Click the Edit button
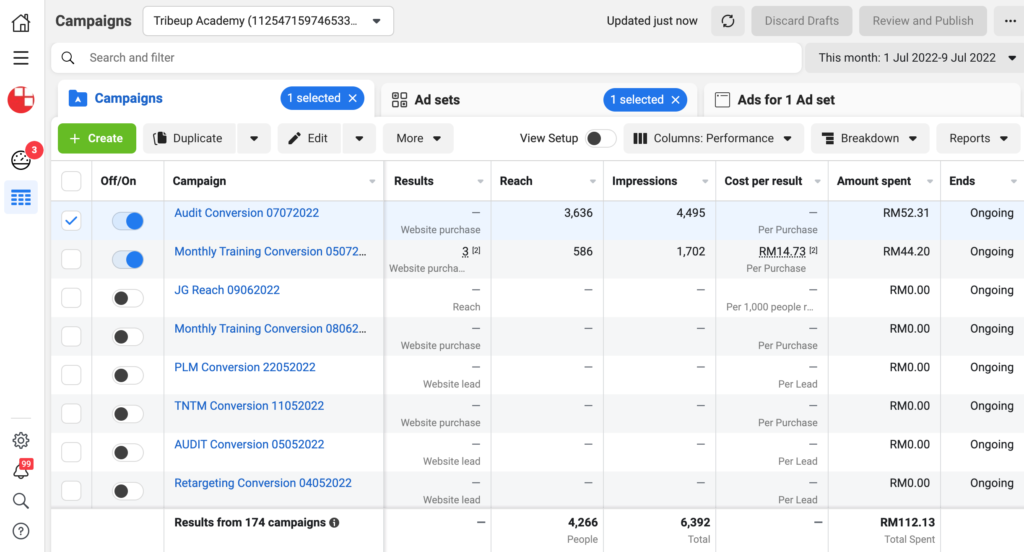The image size is (1024, 552). click(309, 138)
